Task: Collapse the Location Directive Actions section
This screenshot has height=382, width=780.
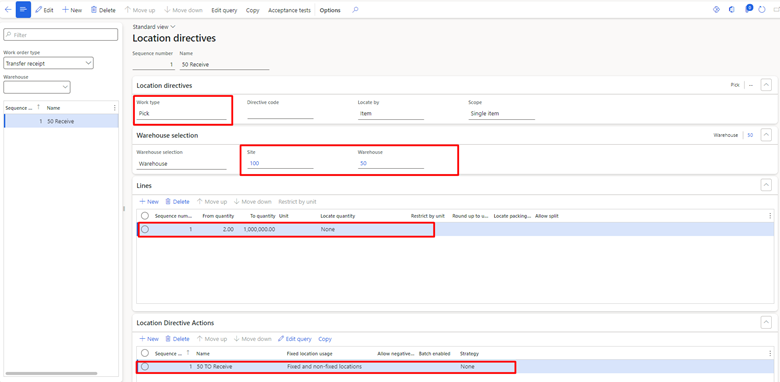Action: click(767, 322)
